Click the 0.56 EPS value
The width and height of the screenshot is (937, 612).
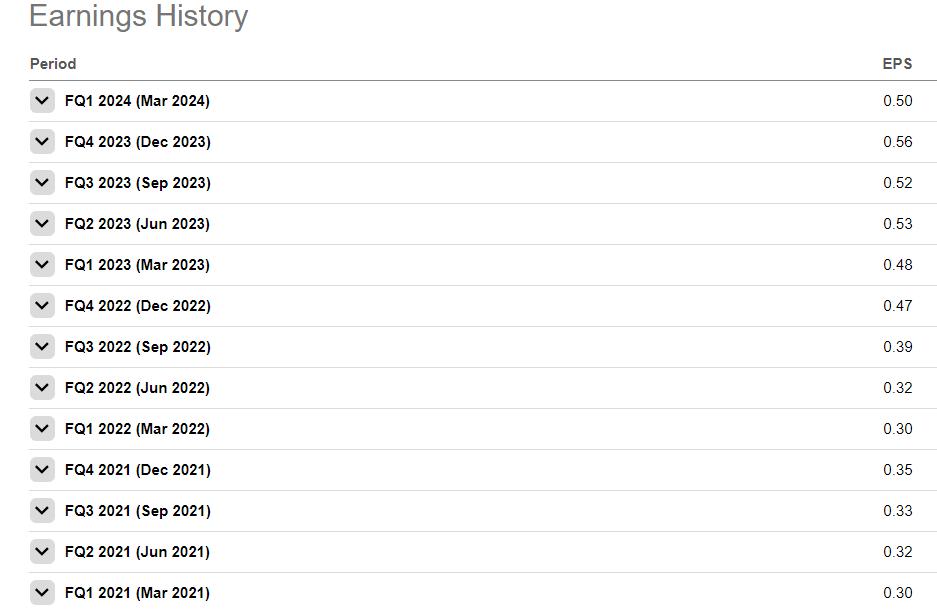click(x=897, y=142)
